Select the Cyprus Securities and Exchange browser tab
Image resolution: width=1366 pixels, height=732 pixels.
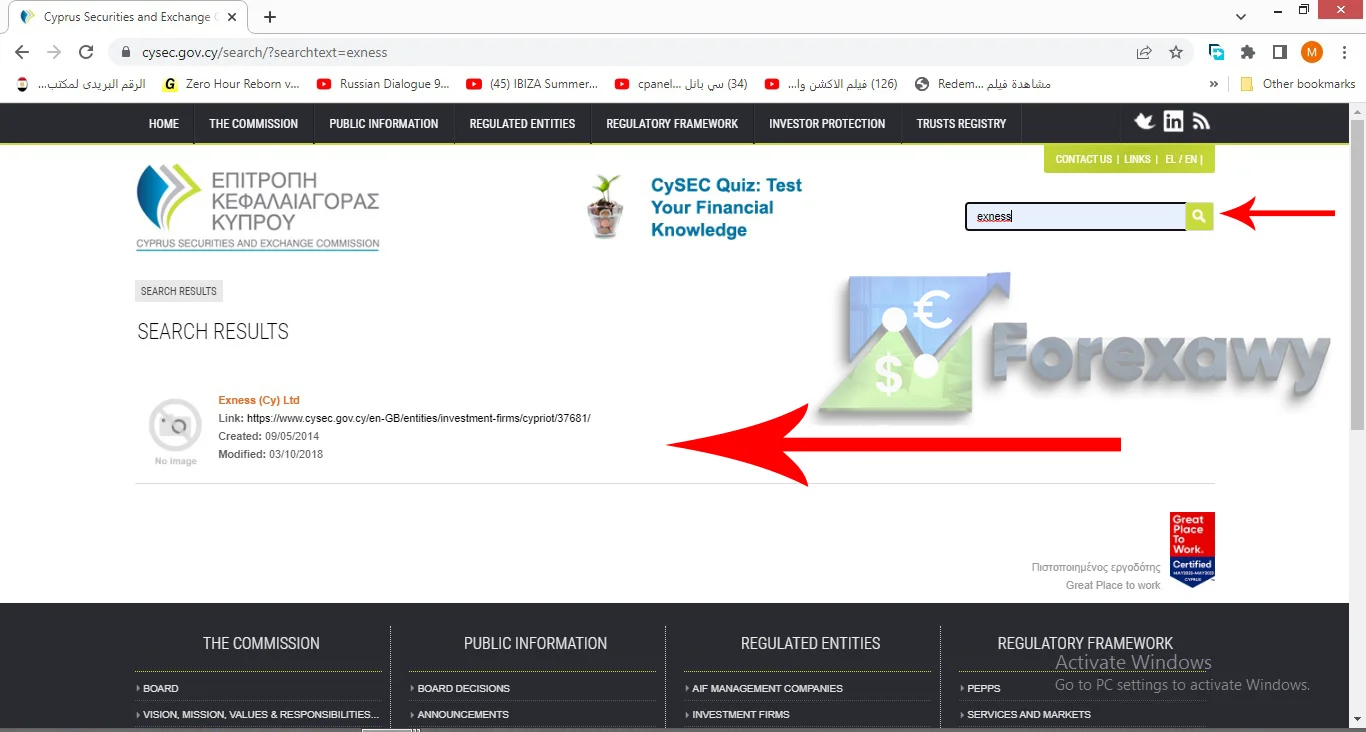(x=127, y=17)
